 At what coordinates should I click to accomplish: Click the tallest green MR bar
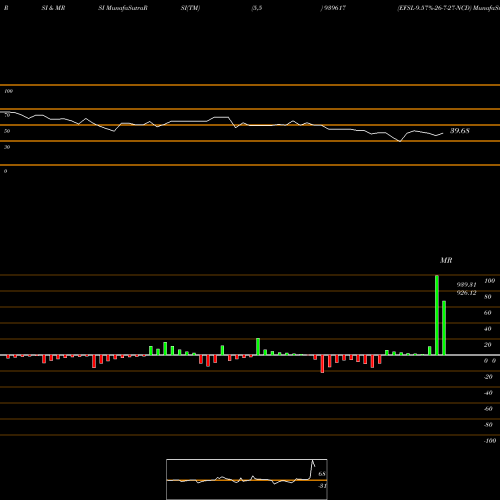(x=437, y=315)
